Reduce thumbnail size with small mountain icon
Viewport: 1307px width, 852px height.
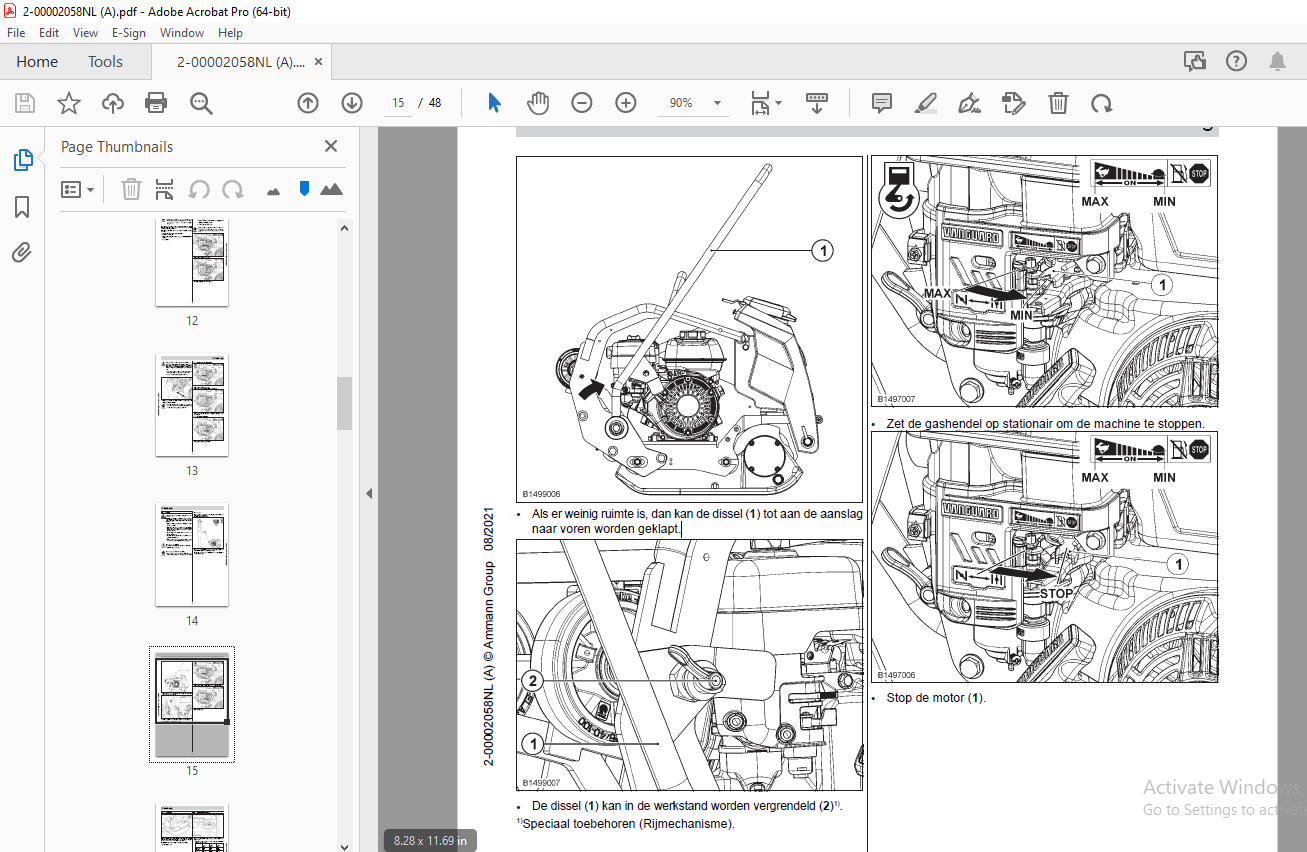[x=274, y=190]
